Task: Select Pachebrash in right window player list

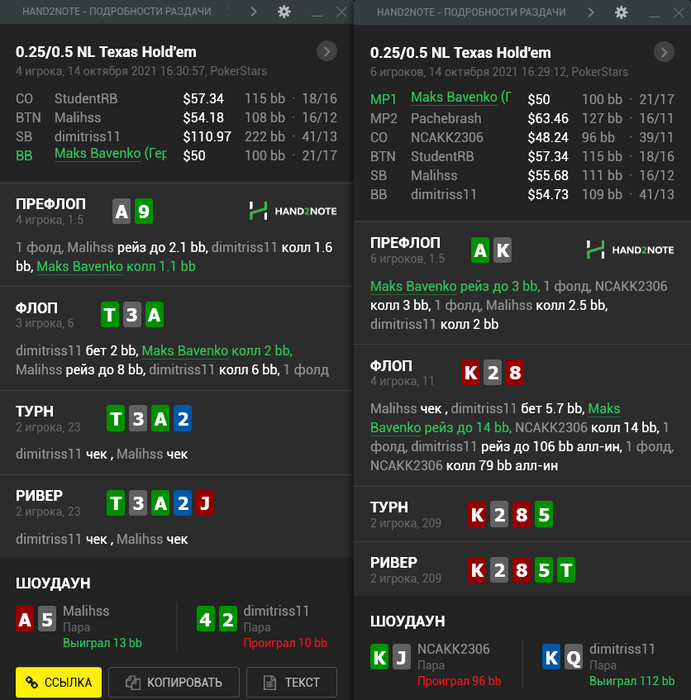Action: click(x=446, y=118)
